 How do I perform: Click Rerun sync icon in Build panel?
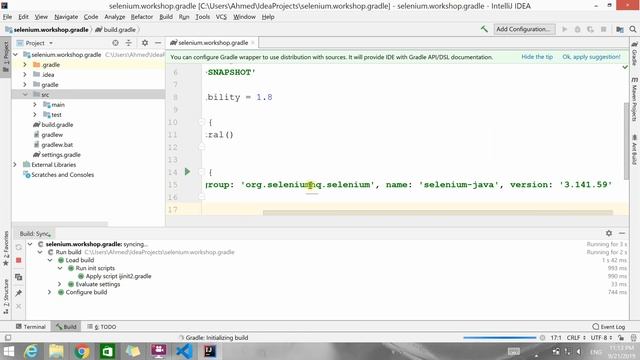pyautogui.click(x=18, y=247)
